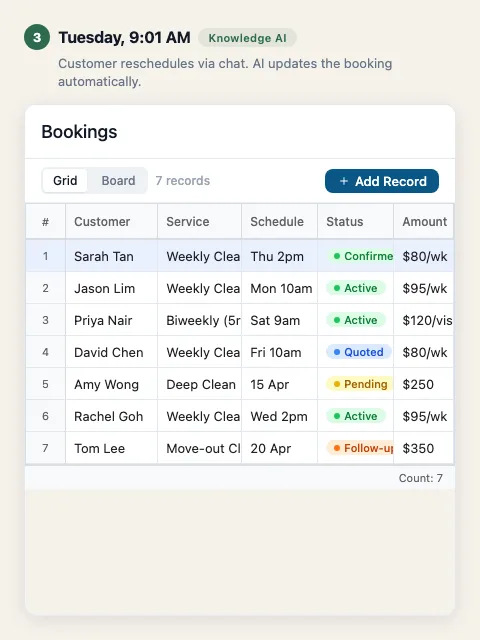Select the David Chen customer cell

pyautogui.click(x=111, y=352)
